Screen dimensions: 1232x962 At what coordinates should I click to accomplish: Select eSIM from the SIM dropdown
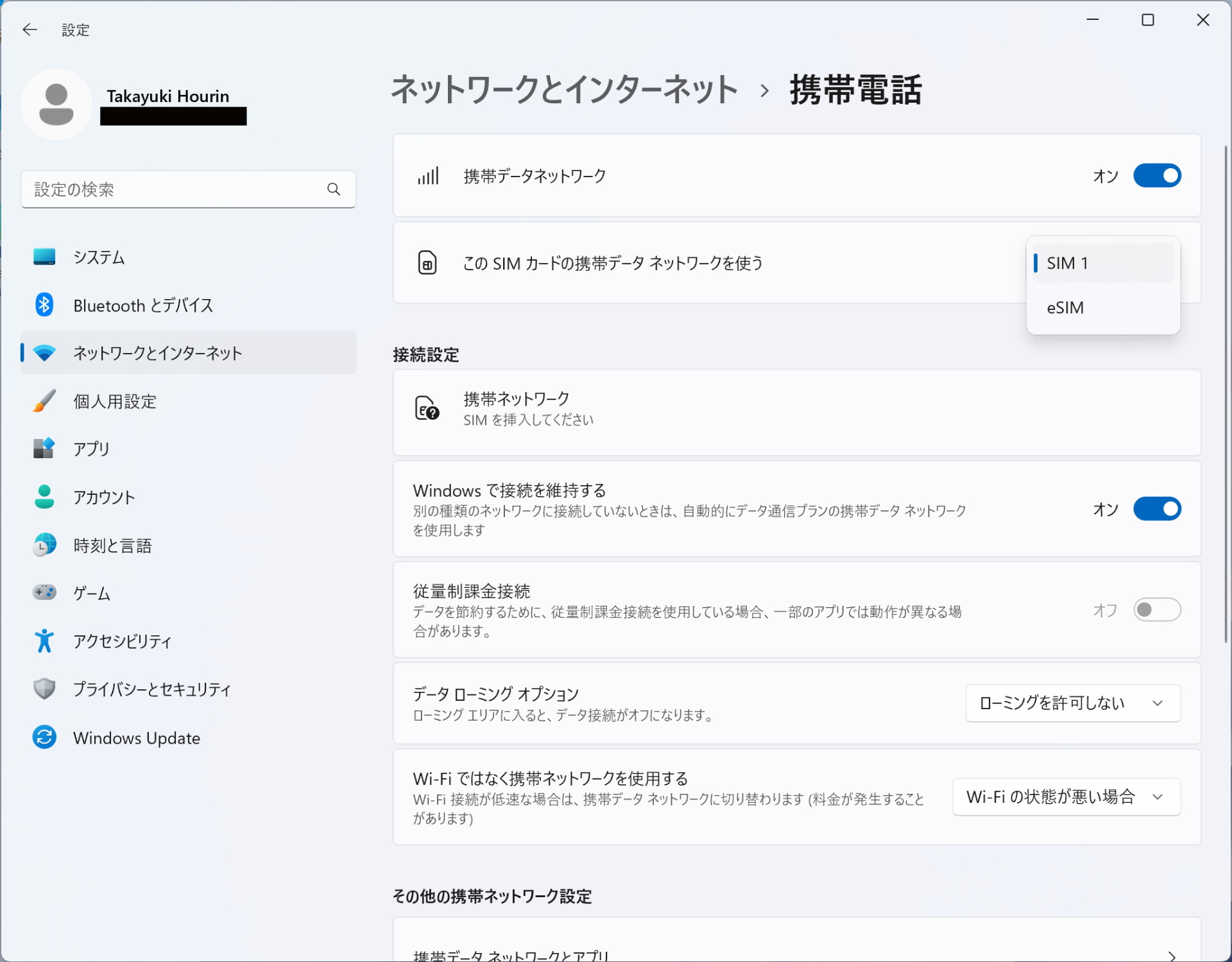pyautogui.click(x=1065, y=307)
